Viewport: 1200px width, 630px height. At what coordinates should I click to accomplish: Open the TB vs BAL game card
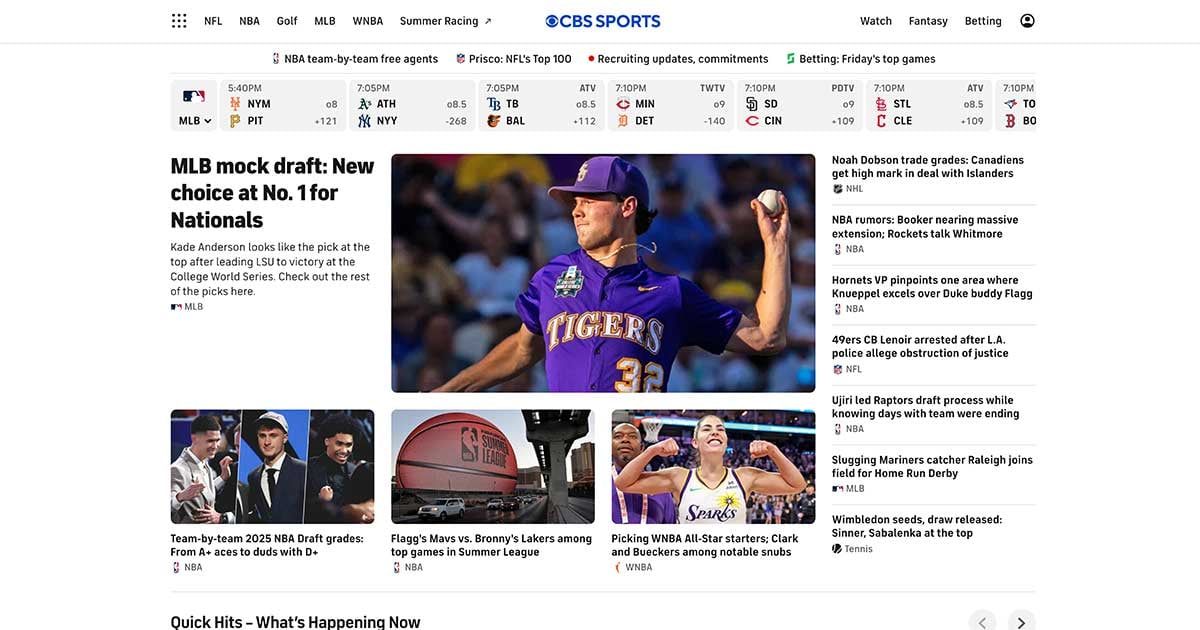(541, 105)
